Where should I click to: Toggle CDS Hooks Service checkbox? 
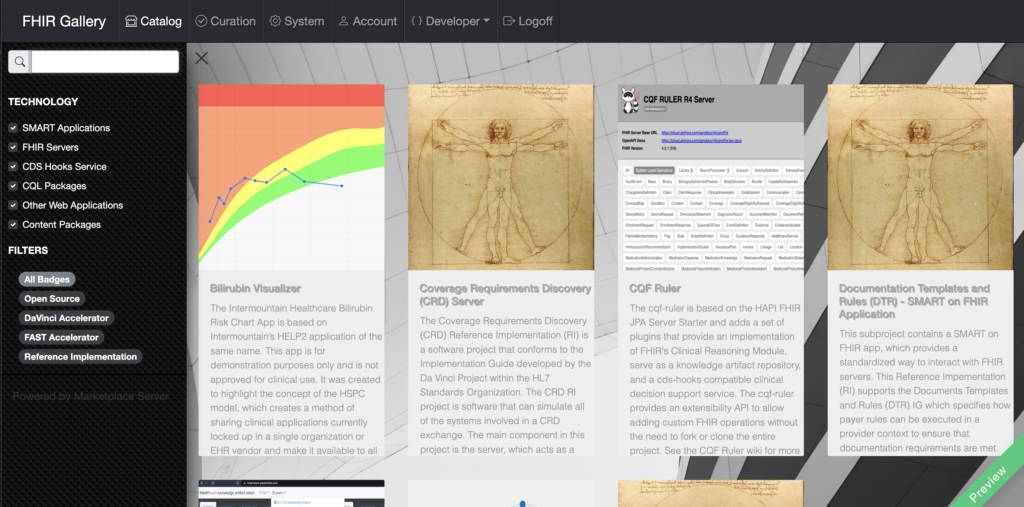tap(12, 167)
